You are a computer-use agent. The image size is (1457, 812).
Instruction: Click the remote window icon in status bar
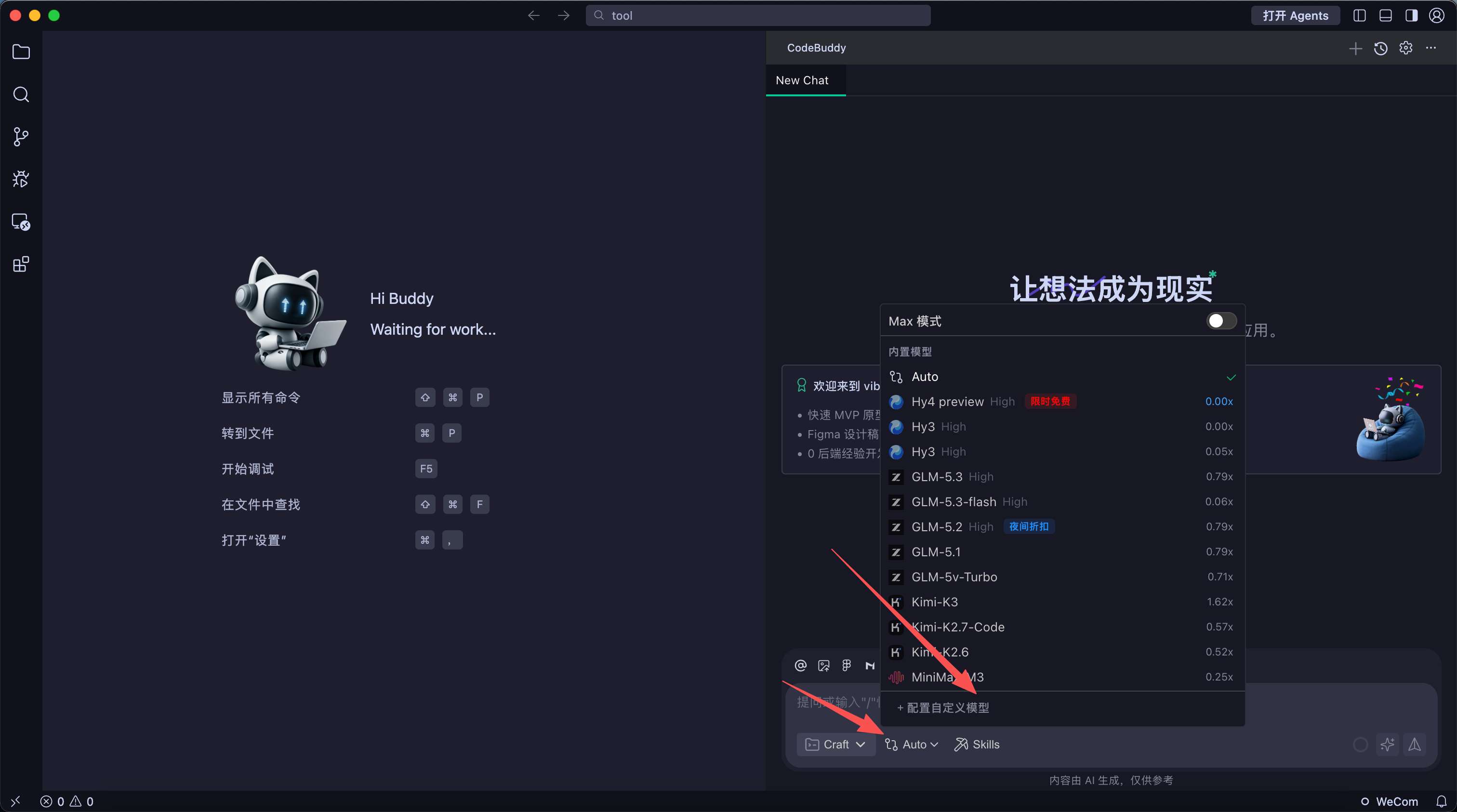(15, 801)
